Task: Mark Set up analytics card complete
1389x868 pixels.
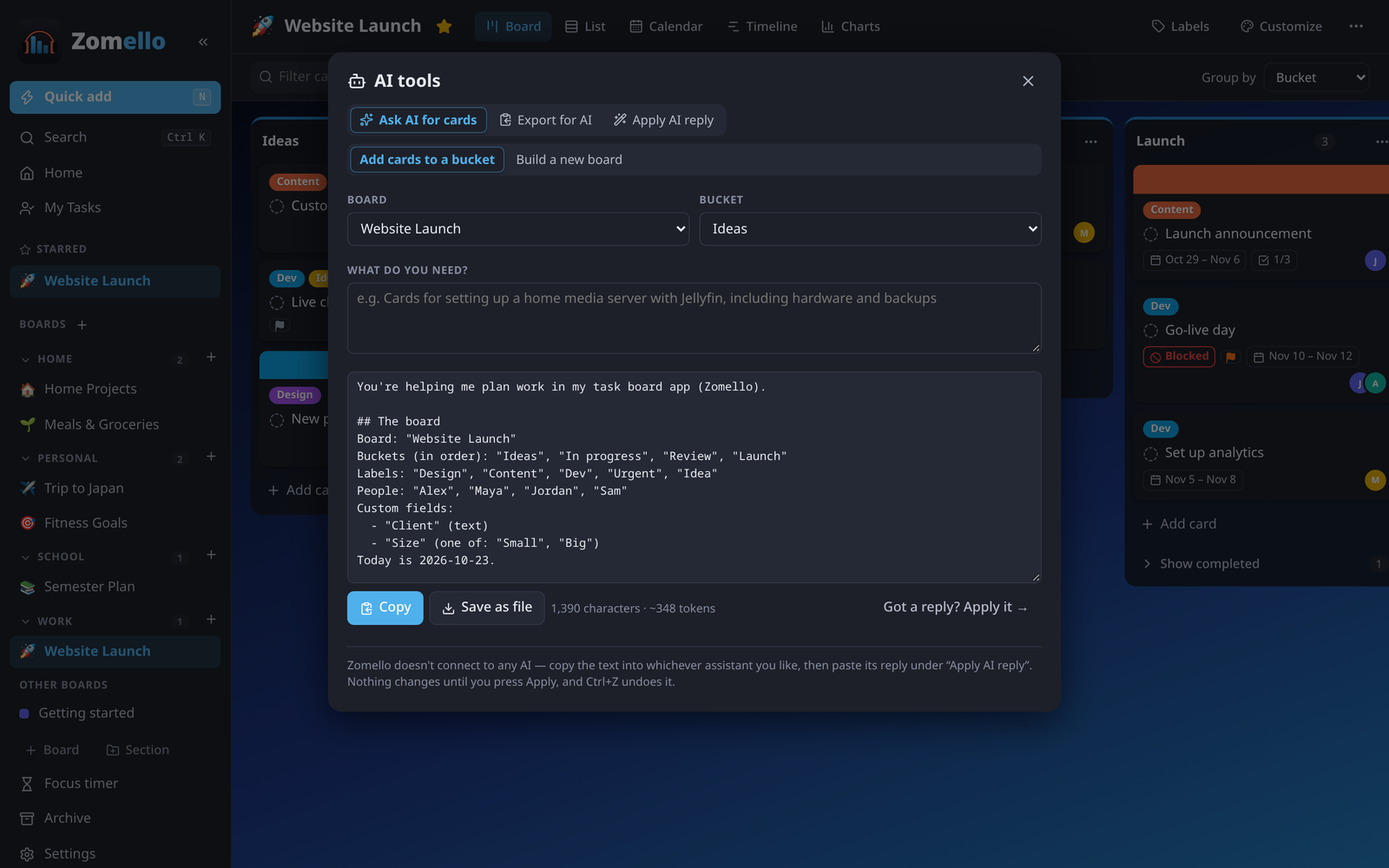Action: click(x=1151, y=453)
